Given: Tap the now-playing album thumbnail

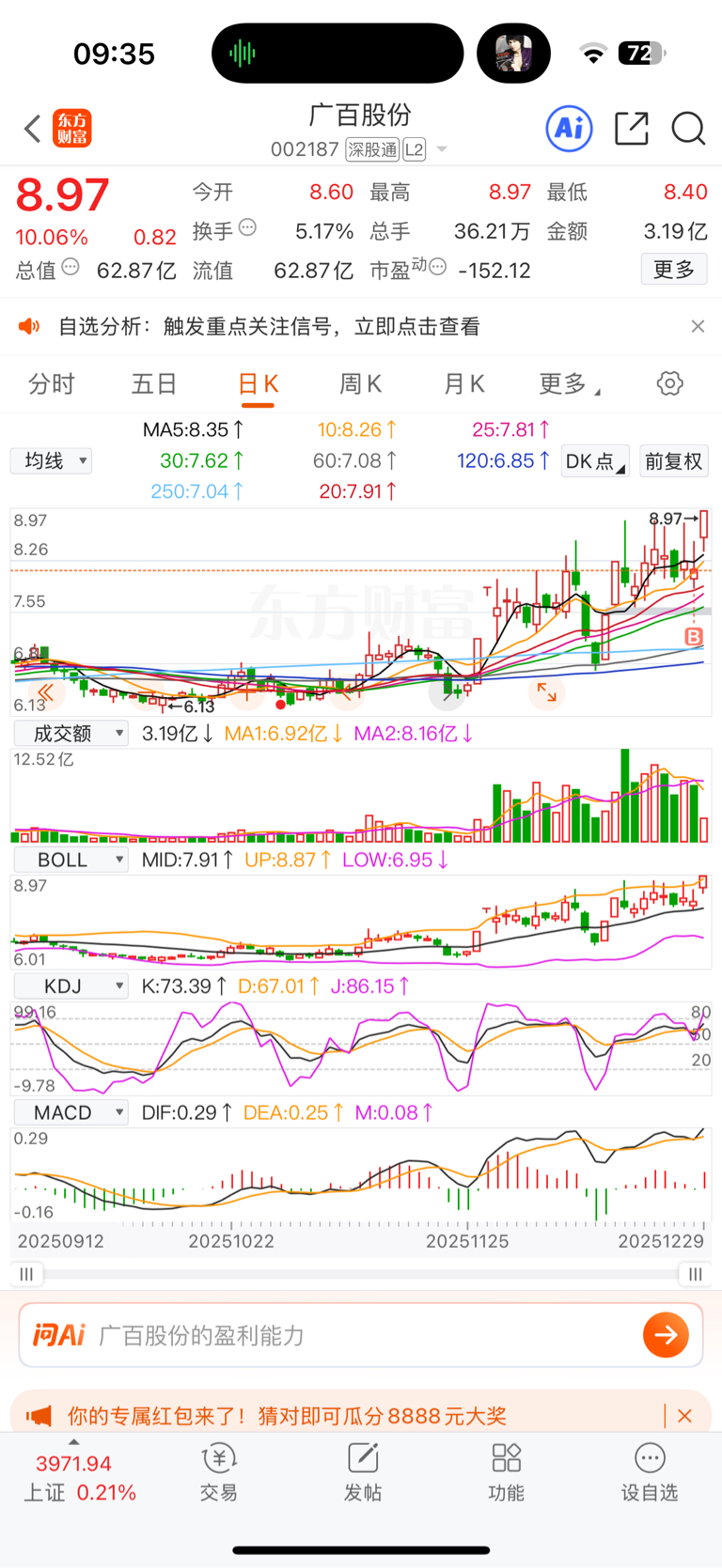Looking at the screenshot, I should [514, 54].
